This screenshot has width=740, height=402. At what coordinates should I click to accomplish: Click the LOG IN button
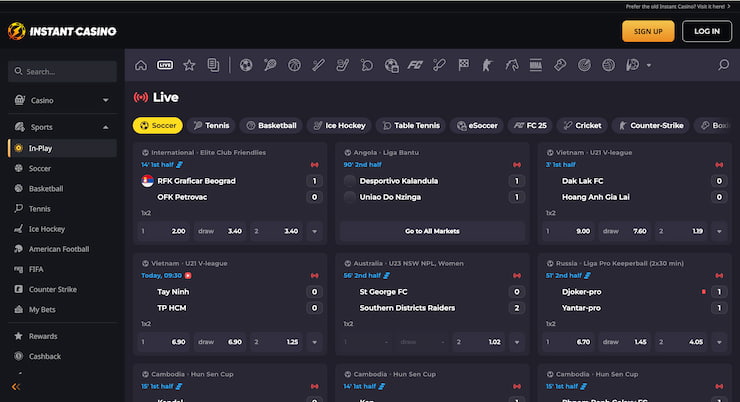click(x=706, y=31)
